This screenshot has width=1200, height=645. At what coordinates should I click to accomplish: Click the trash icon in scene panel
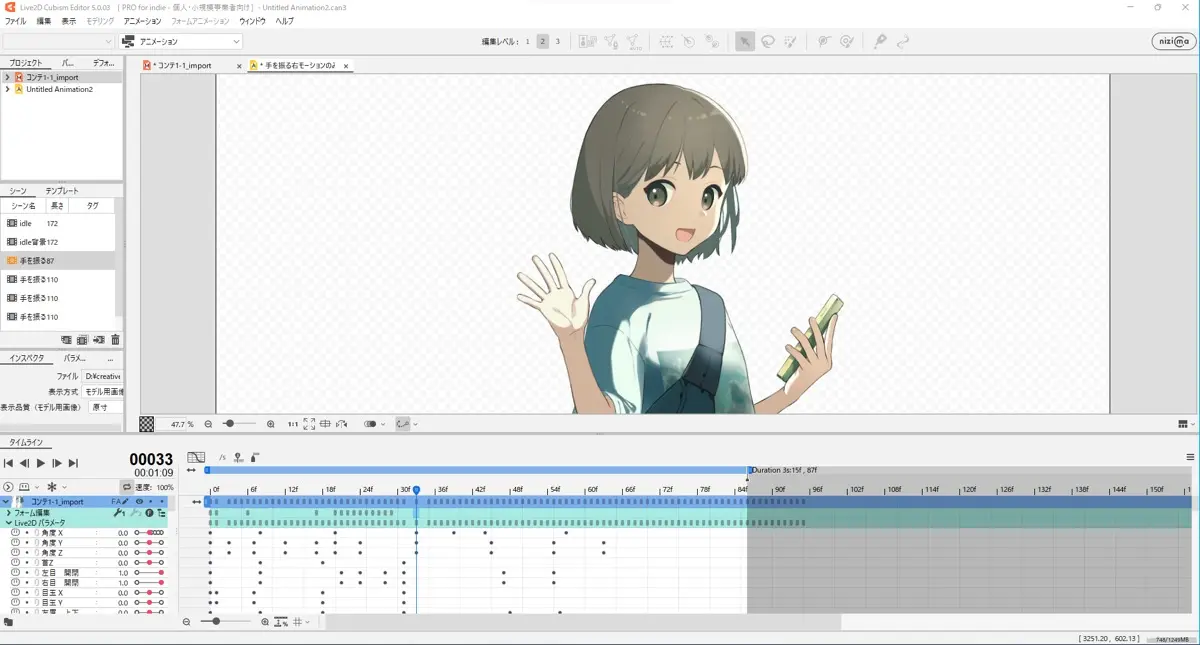[115, 340]
